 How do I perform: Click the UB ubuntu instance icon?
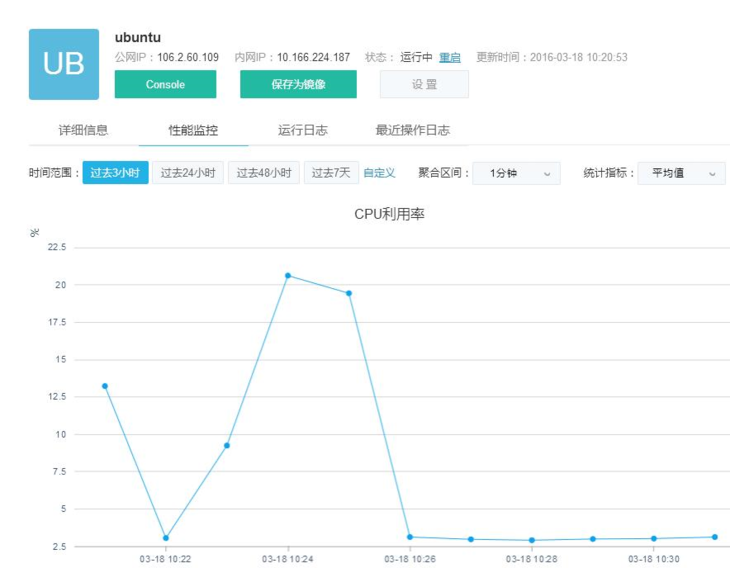pos(64,64)
